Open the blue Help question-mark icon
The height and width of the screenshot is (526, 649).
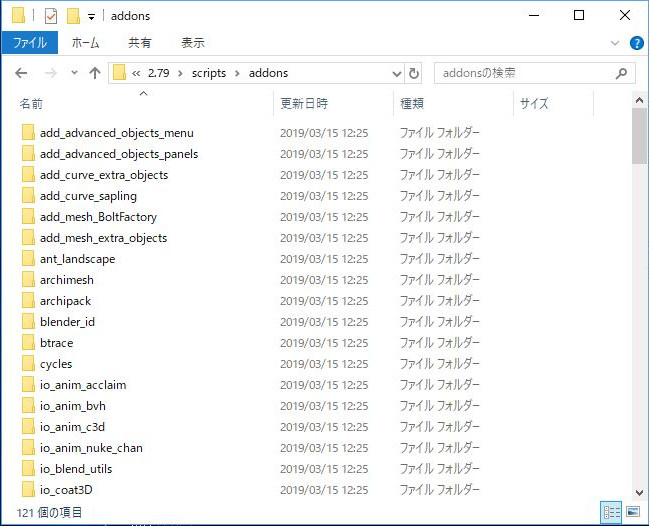click(x=637, y=43)
